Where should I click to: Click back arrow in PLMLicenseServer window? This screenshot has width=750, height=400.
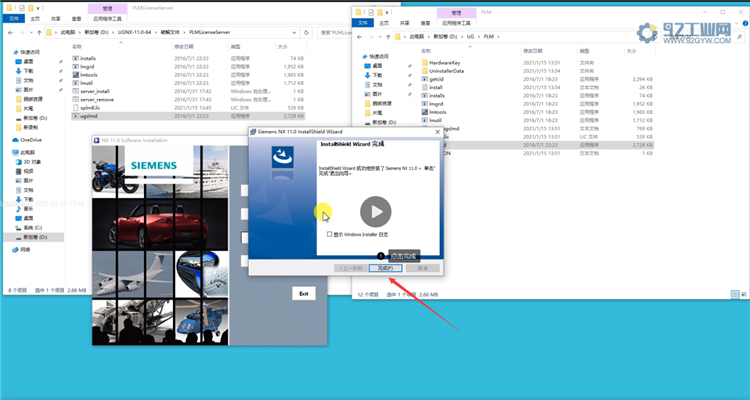click(10, 33)
